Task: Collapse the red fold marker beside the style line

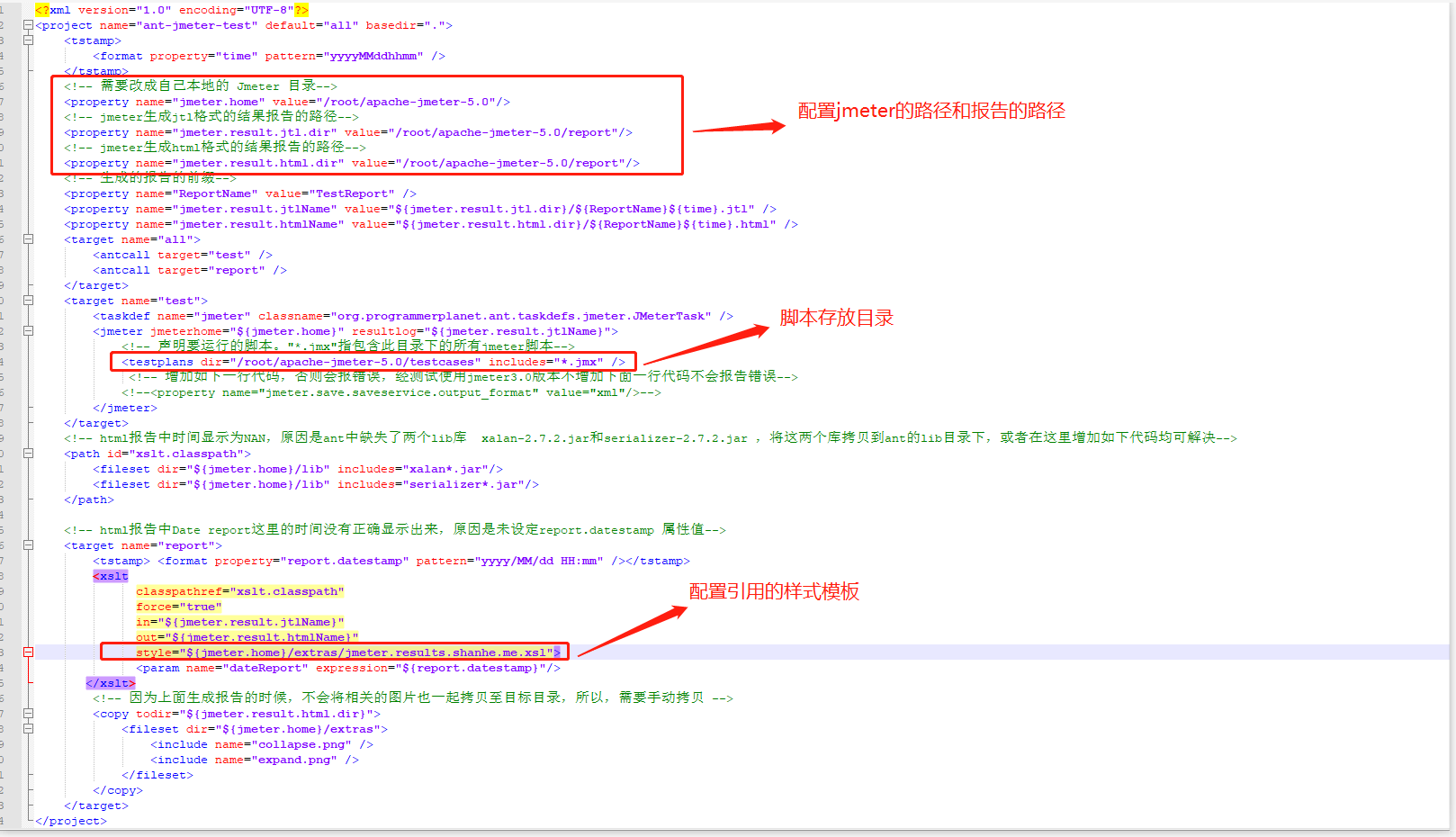Action: tap(28, 652)
